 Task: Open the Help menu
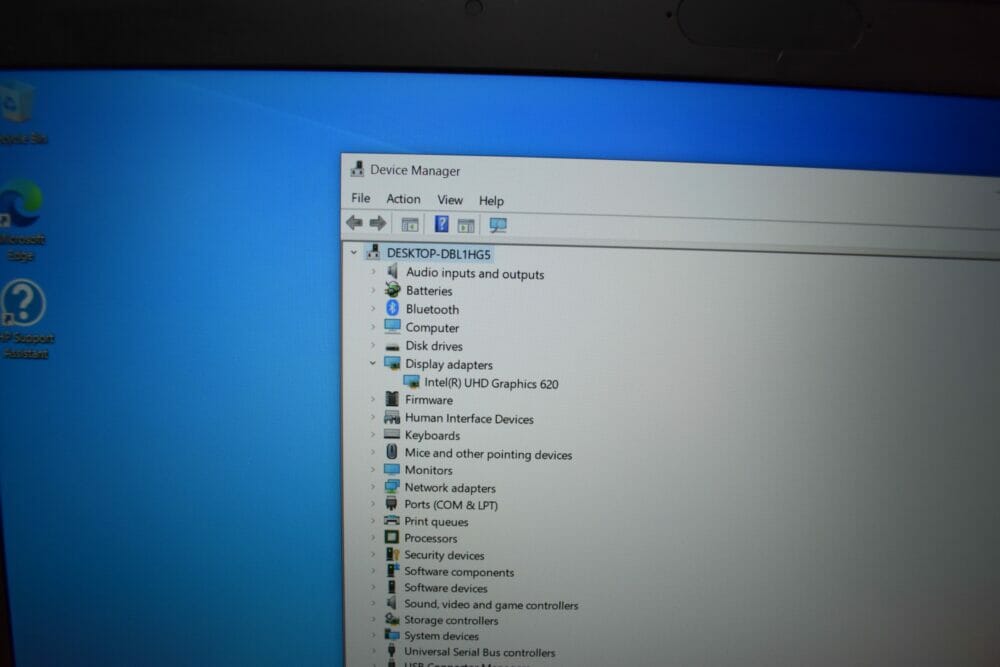pyautogui.click(x=491, y=201)
